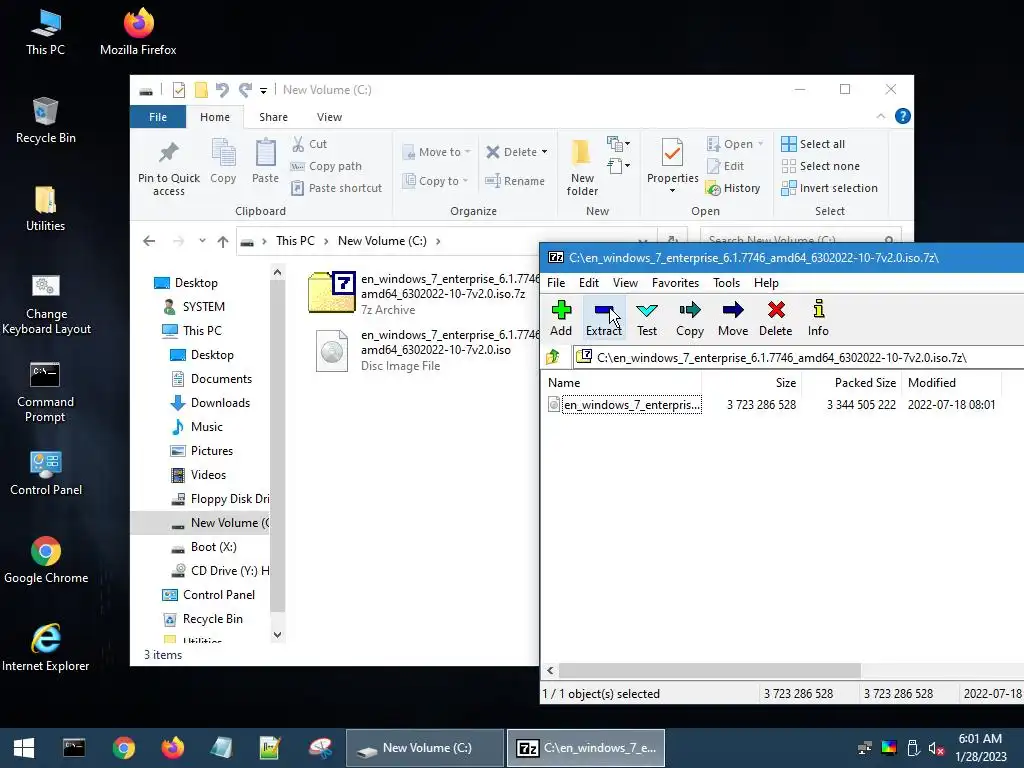Expand the Delete dropdown arrow
This screenshot has width=1024, height=768.
544,152
